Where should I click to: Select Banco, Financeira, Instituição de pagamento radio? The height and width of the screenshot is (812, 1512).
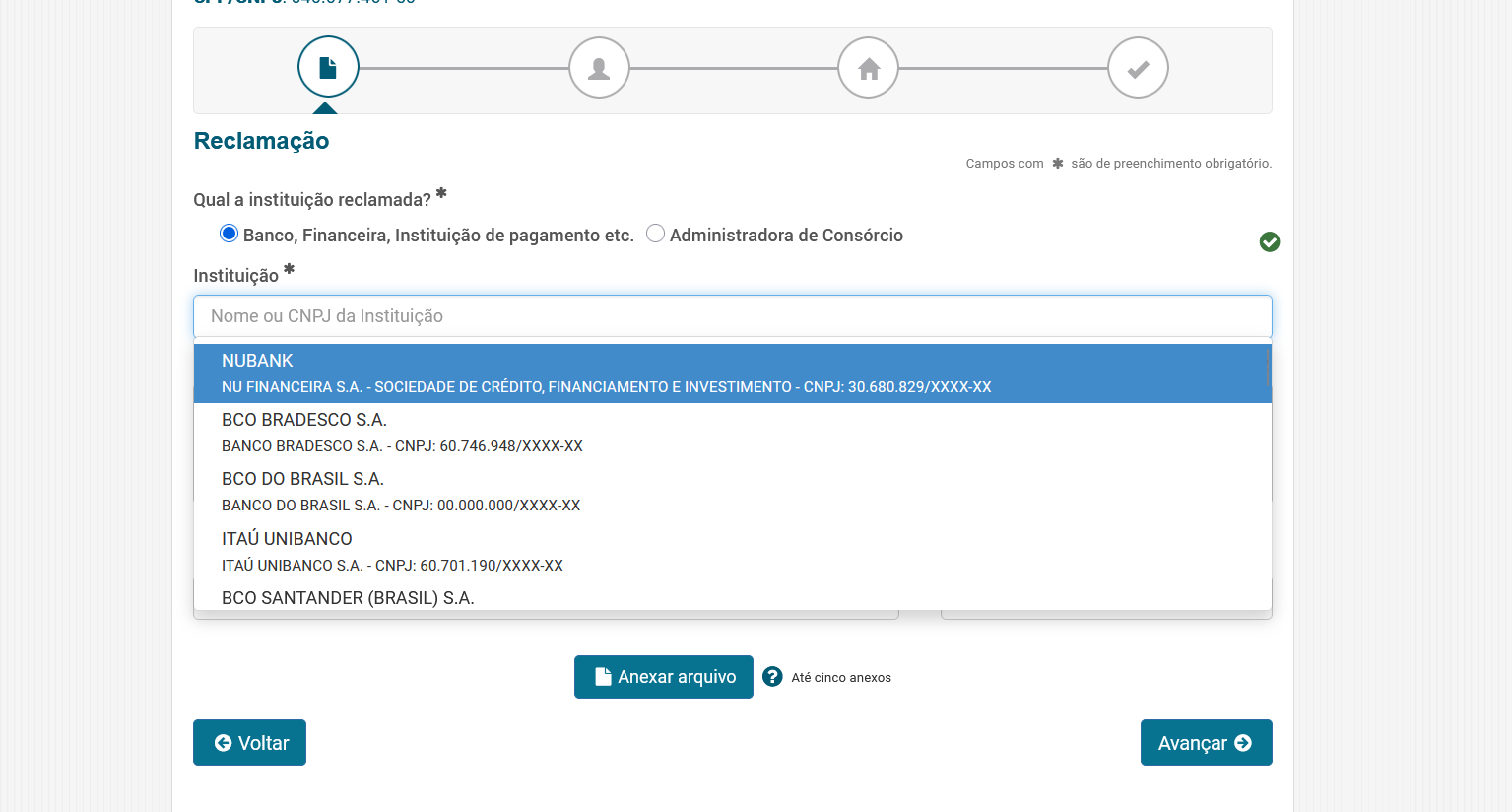click(x=230, y=234)
